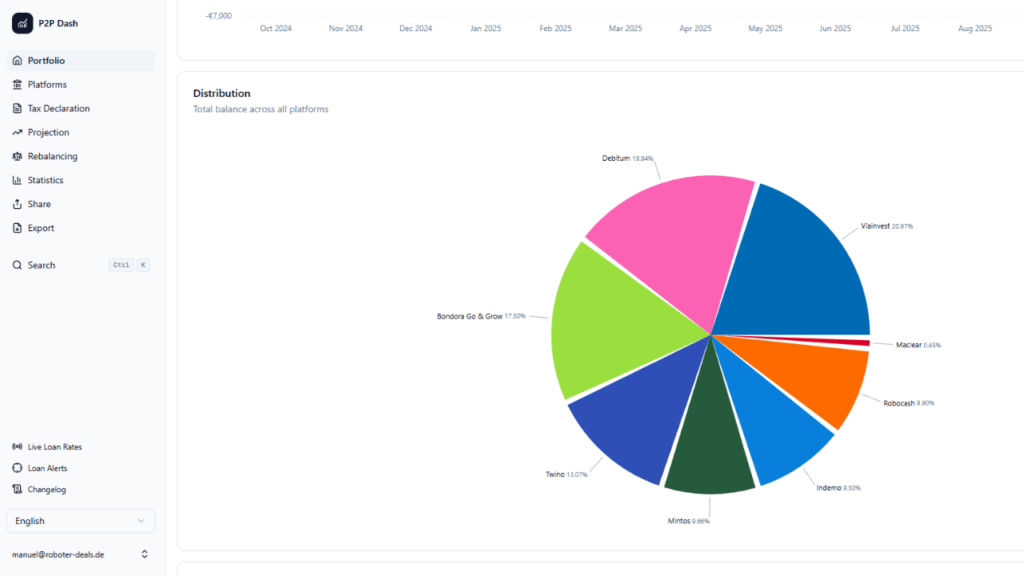The image size is (1024, 576).
Task: Click the P2P Dash logo icon
Action: [22, 23]
